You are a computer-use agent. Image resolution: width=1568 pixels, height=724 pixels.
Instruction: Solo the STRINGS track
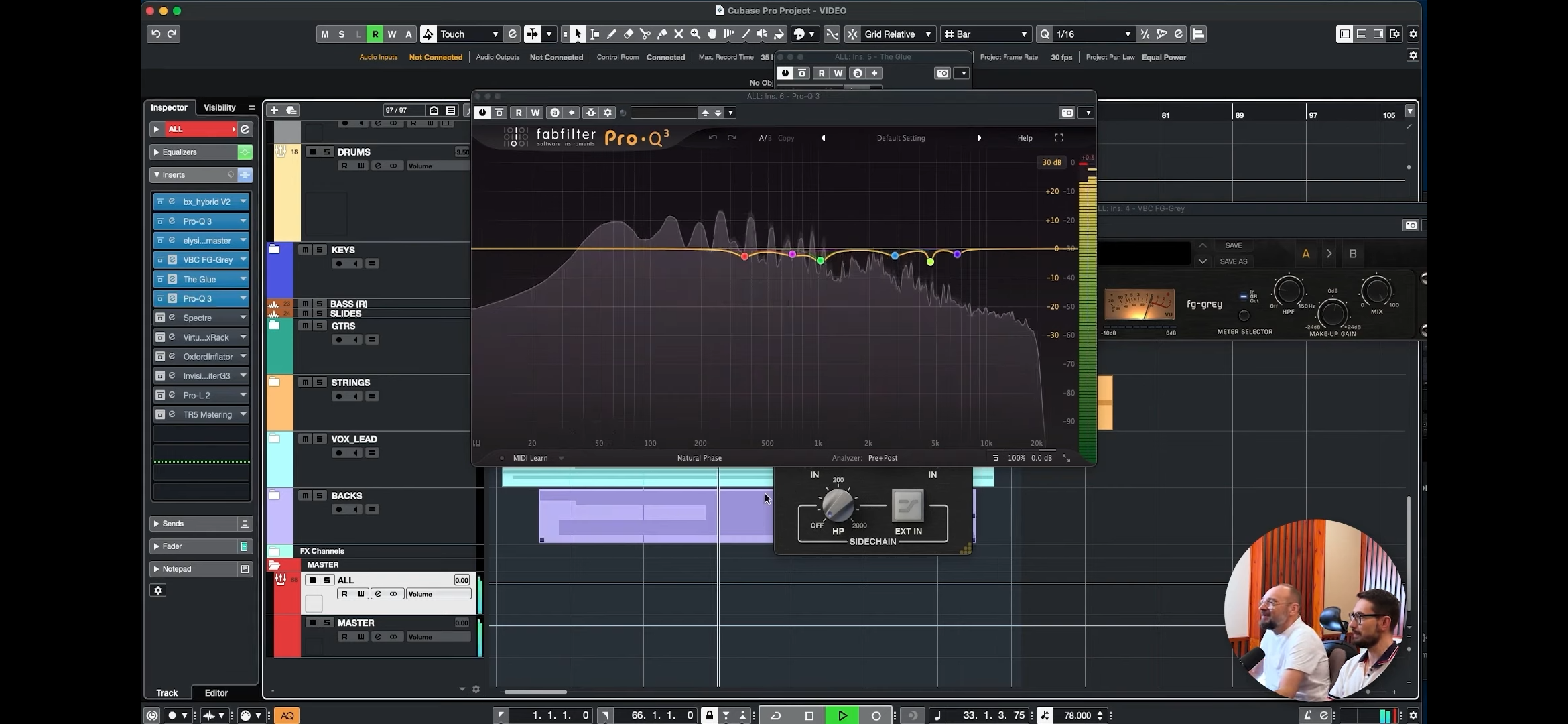coord(320,383)
